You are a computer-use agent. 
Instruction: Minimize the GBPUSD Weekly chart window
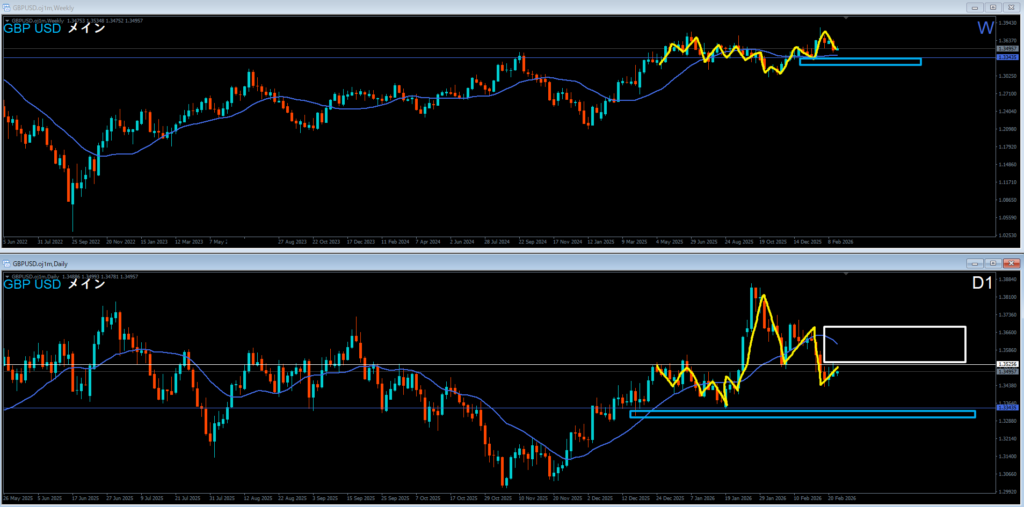coord(976,7)
